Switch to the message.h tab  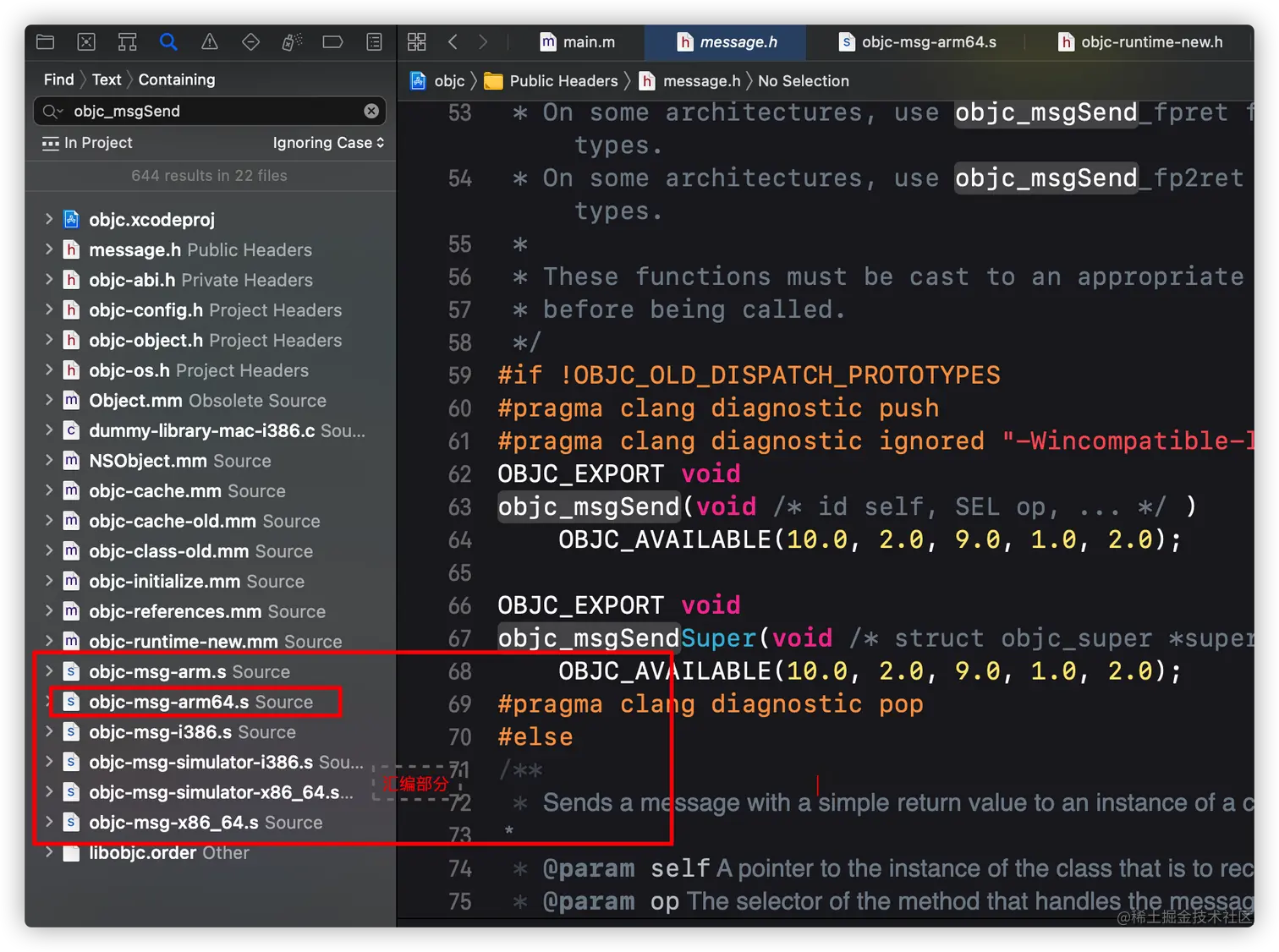coord(726,41)
